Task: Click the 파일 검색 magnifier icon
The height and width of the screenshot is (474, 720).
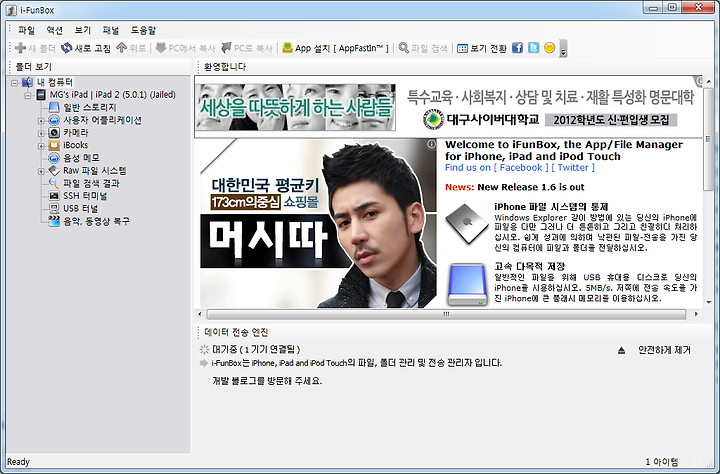Action: pyautogui.click(x=404, y=48)
